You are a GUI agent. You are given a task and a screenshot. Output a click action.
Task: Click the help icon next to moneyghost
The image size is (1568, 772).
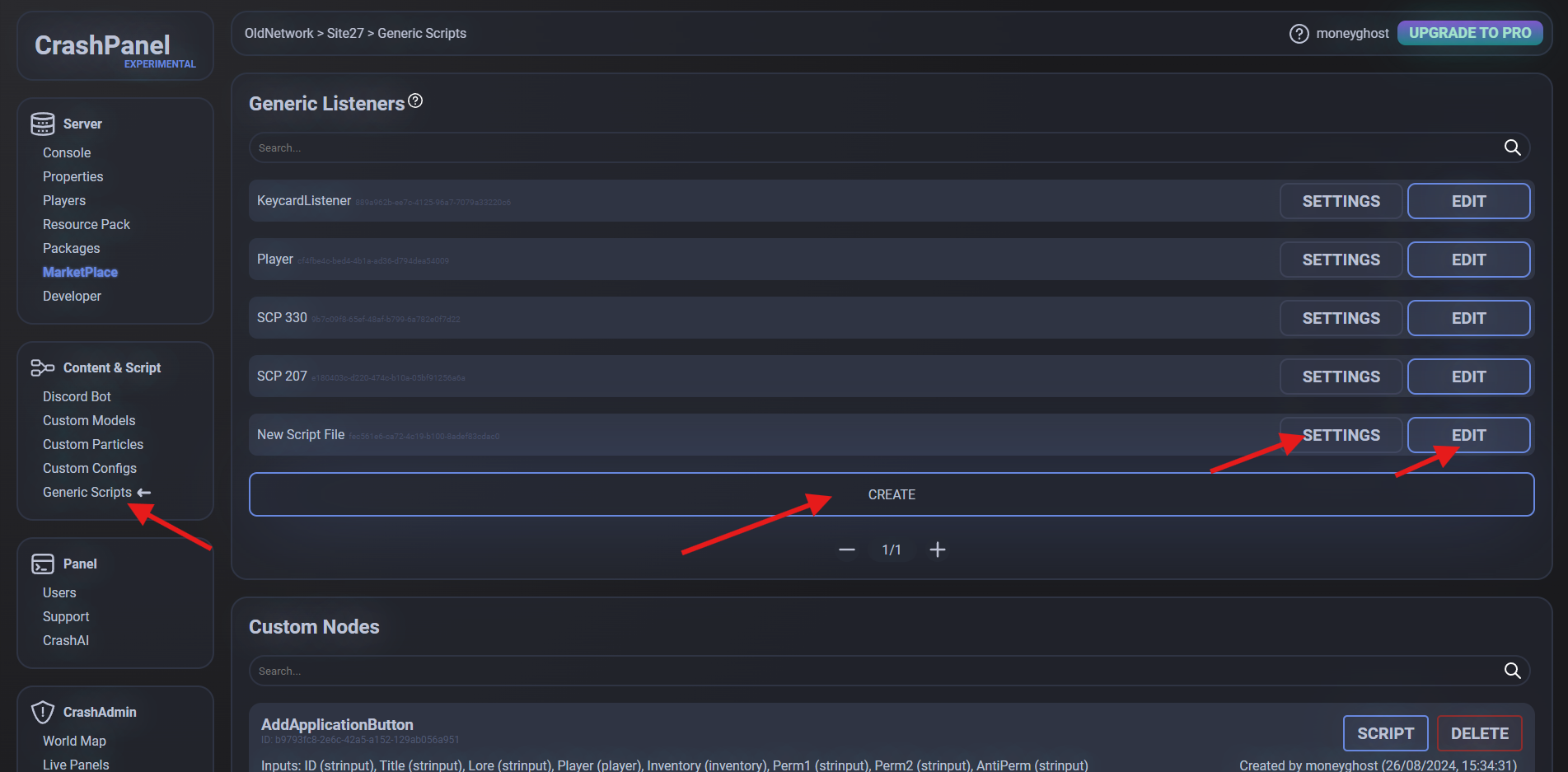point(1299,34)
